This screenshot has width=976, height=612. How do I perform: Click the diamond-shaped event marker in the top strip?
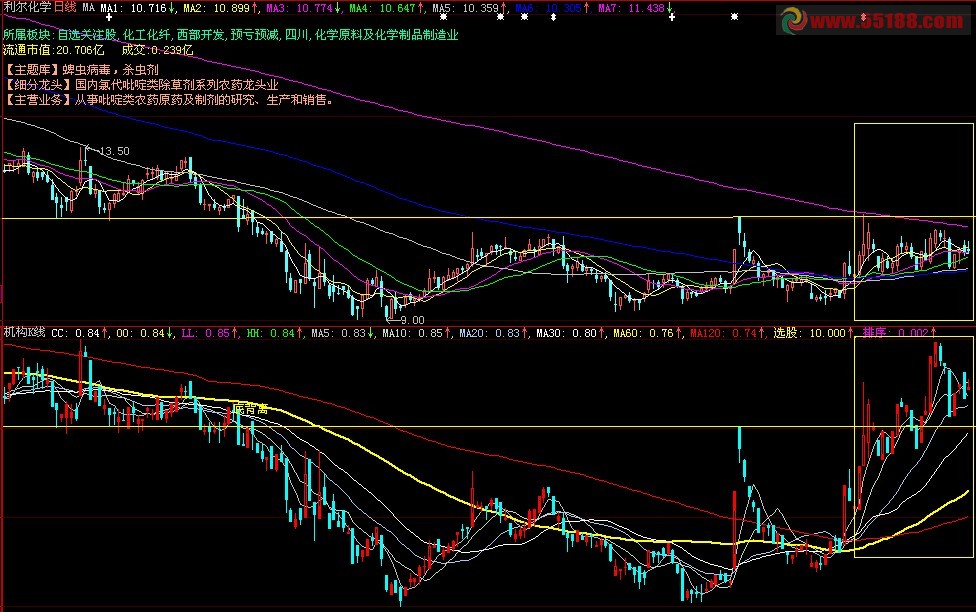[x=553, y=17]
